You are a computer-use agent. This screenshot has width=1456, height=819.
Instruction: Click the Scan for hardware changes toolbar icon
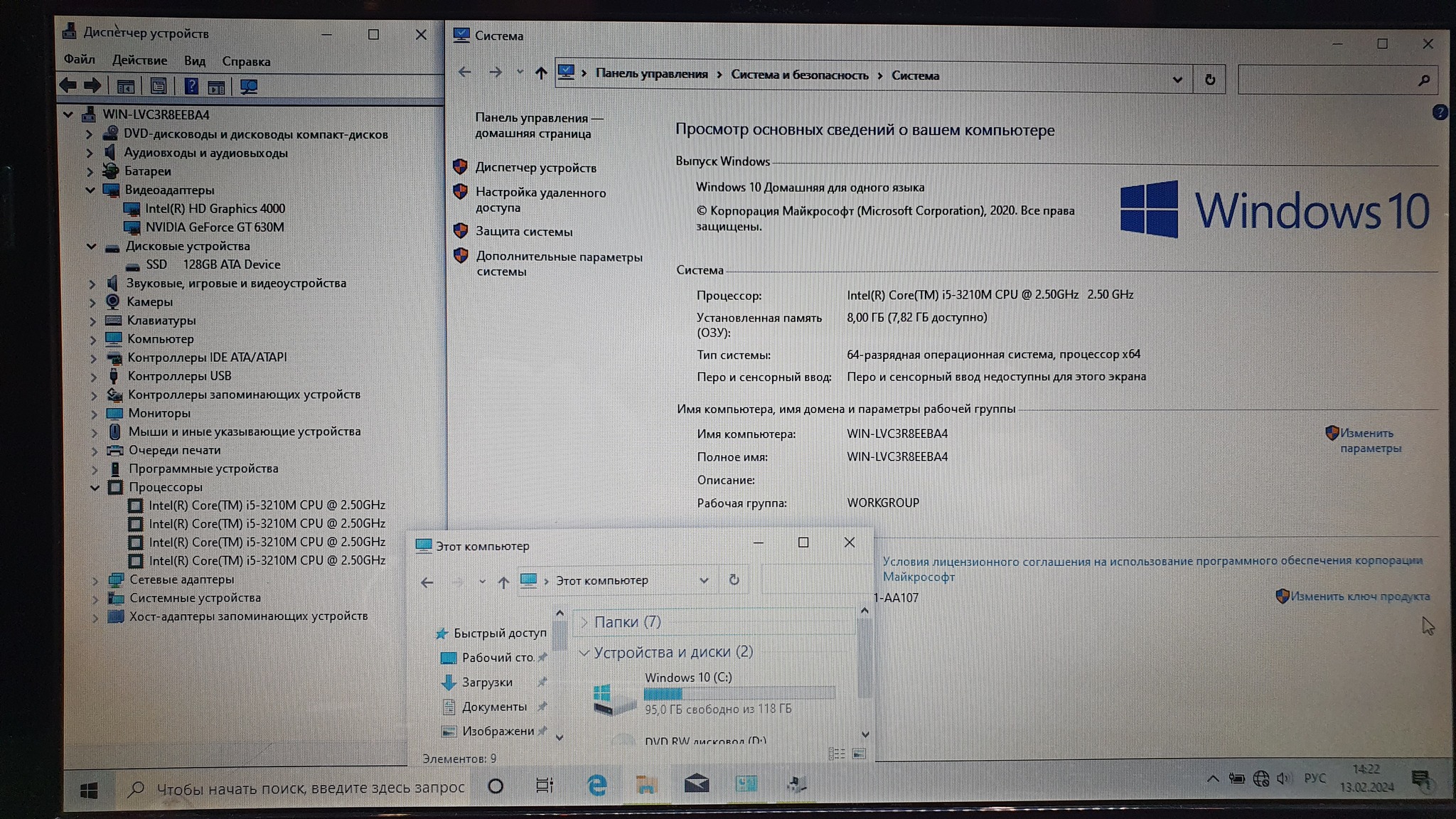coord(249,87)
